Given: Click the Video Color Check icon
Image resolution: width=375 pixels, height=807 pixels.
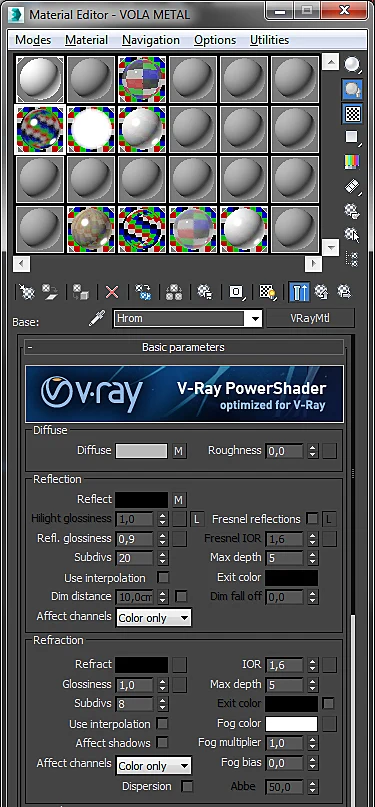Looking at the screenshot, I should click(352, 162).
